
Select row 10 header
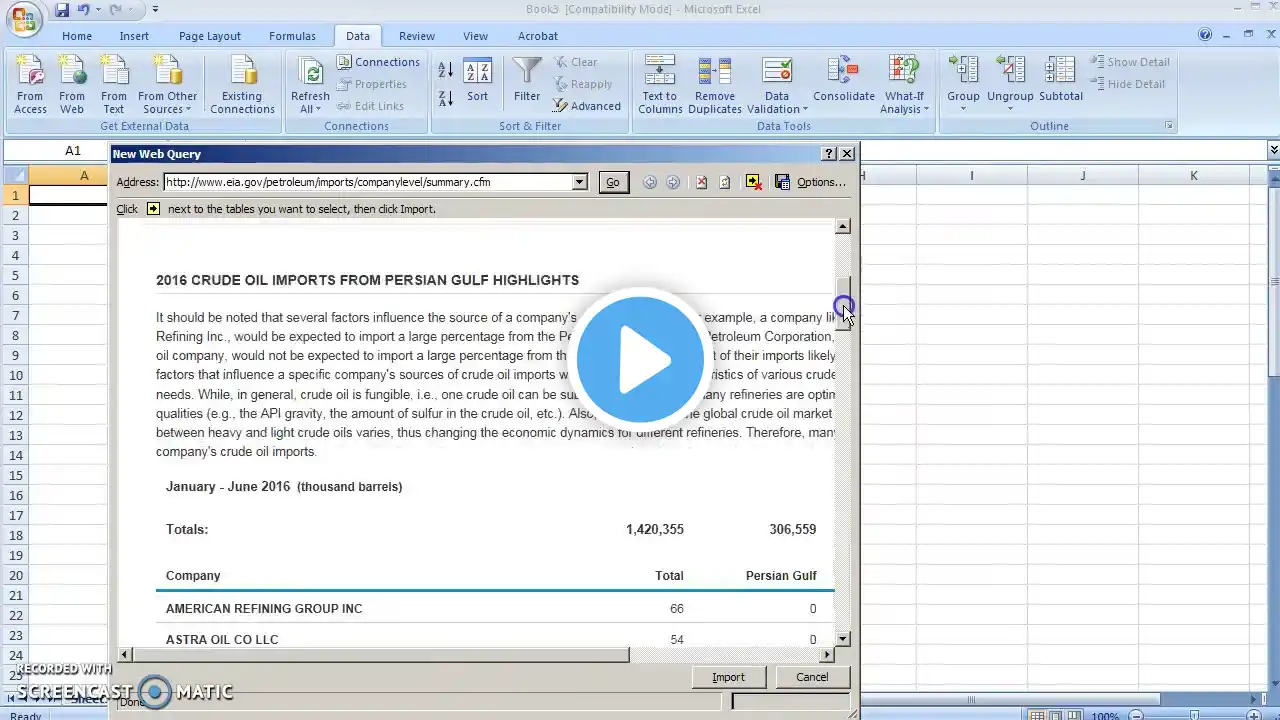point(15,375)
